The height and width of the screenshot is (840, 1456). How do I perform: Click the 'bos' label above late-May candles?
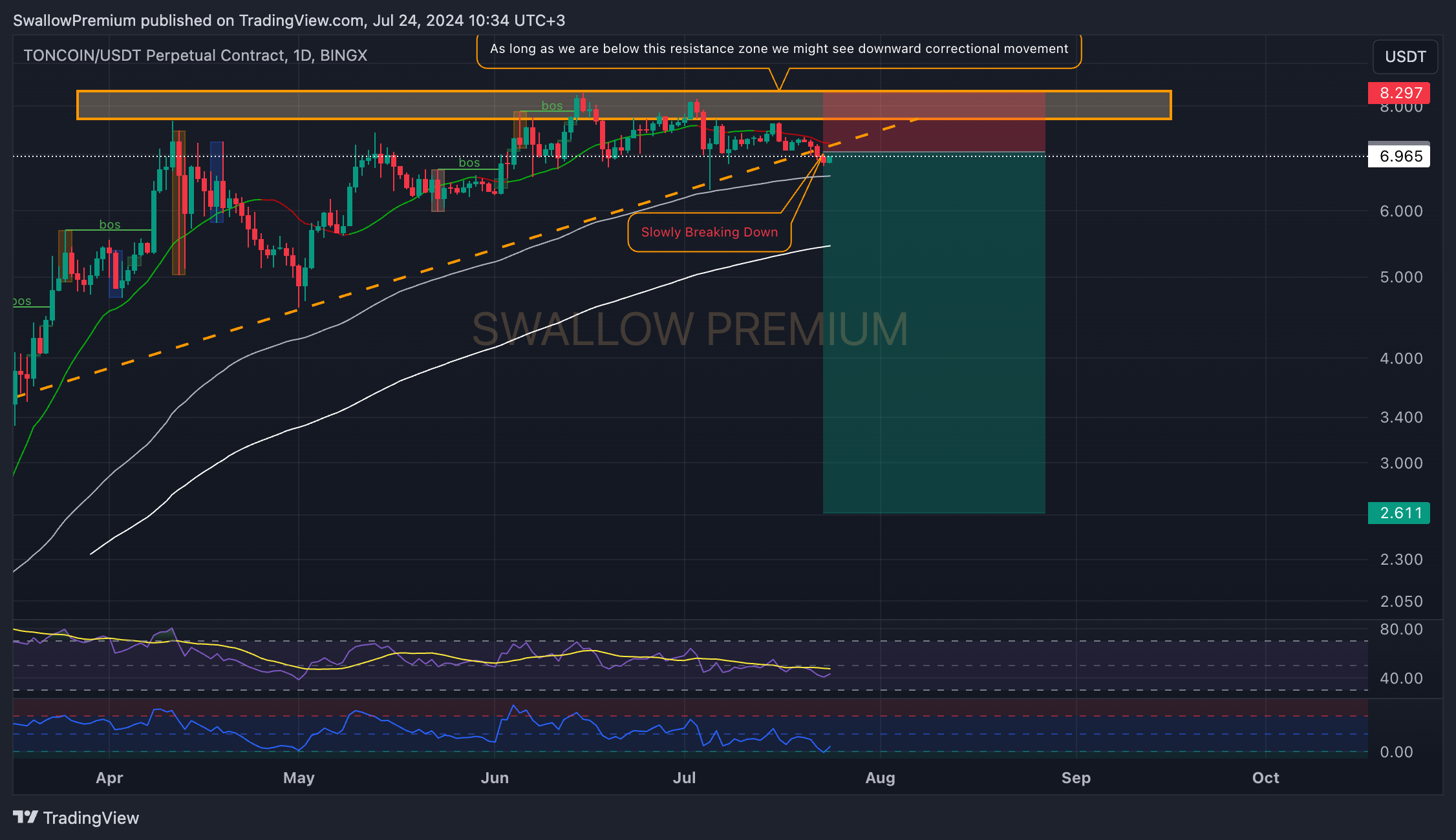[469, 163]
